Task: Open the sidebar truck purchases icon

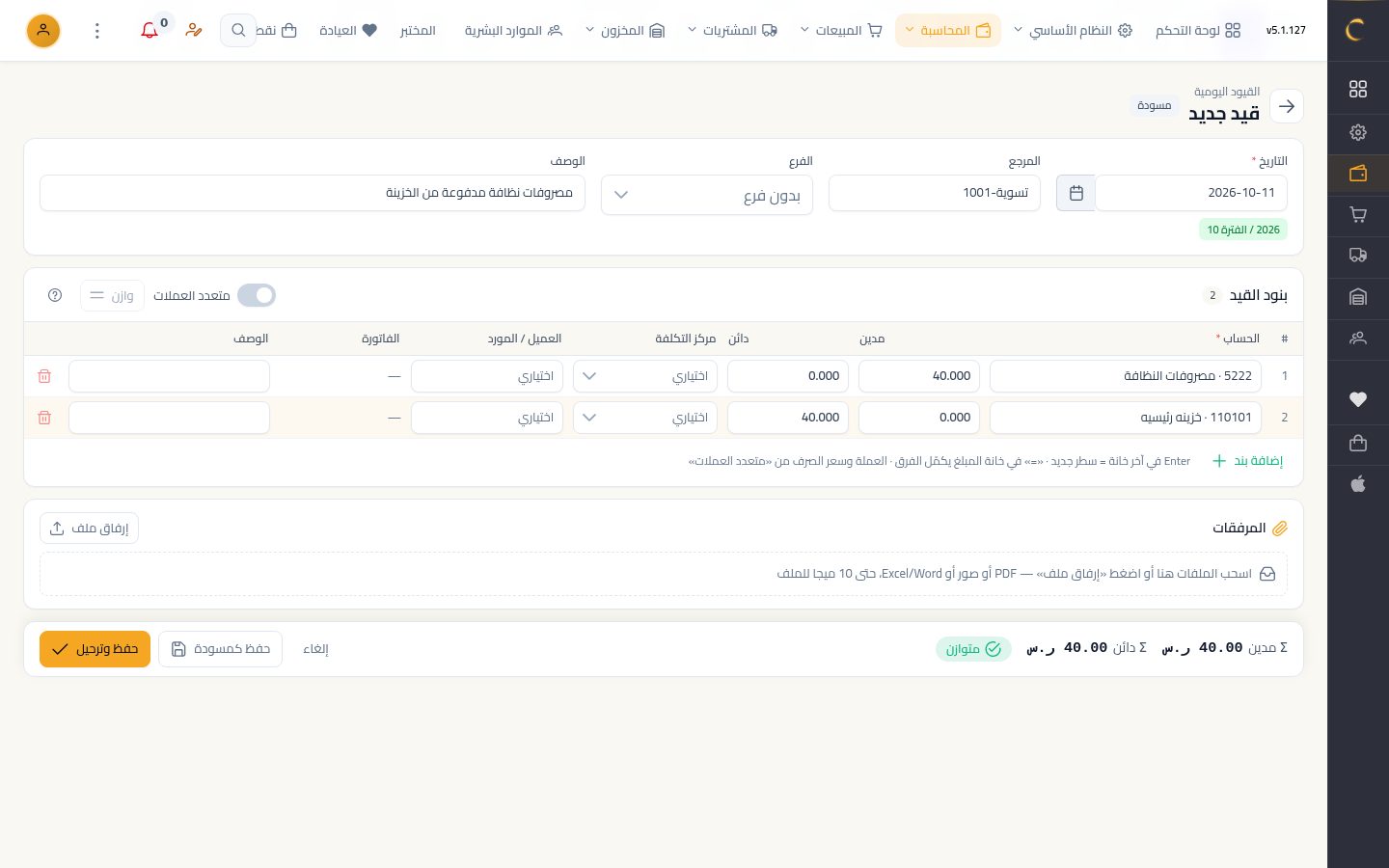Action: 1358,256
